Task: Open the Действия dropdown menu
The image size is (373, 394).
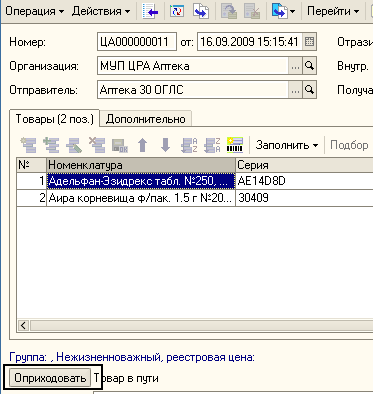Action: (x=101, y=11)
